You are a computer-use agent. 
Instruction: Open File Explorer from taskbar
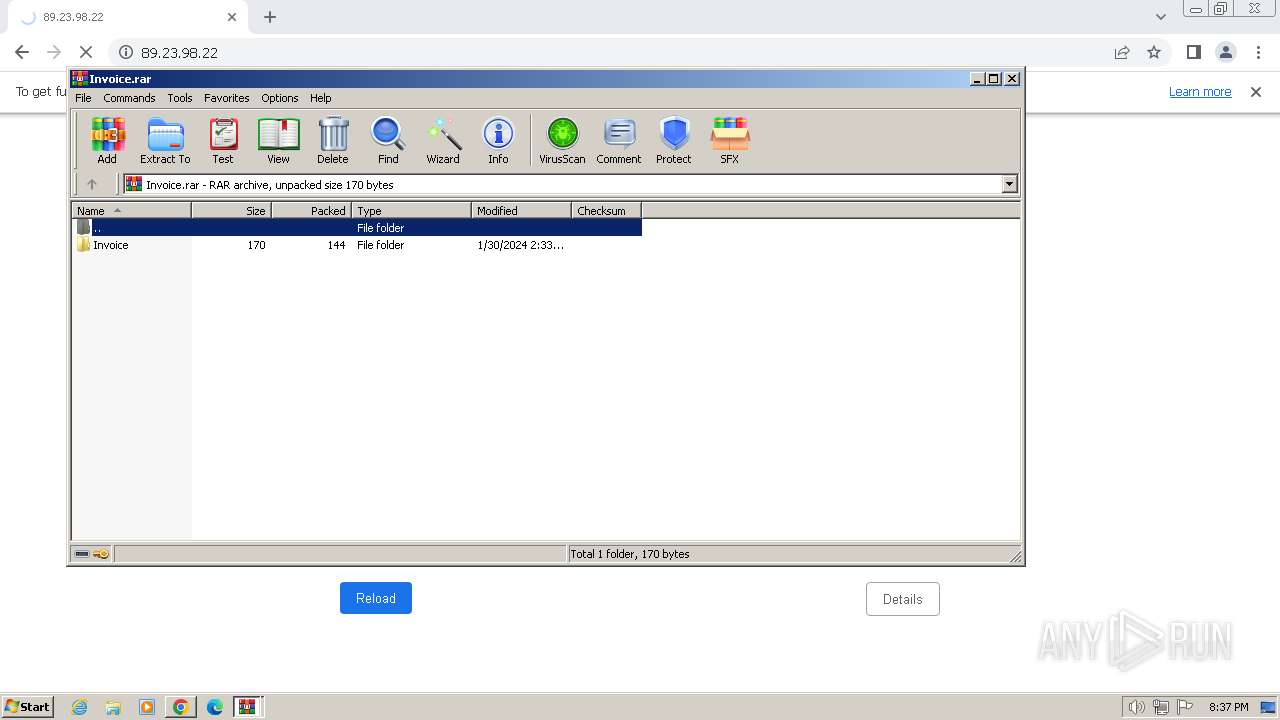pyautogui.click(x=113, y=707)
